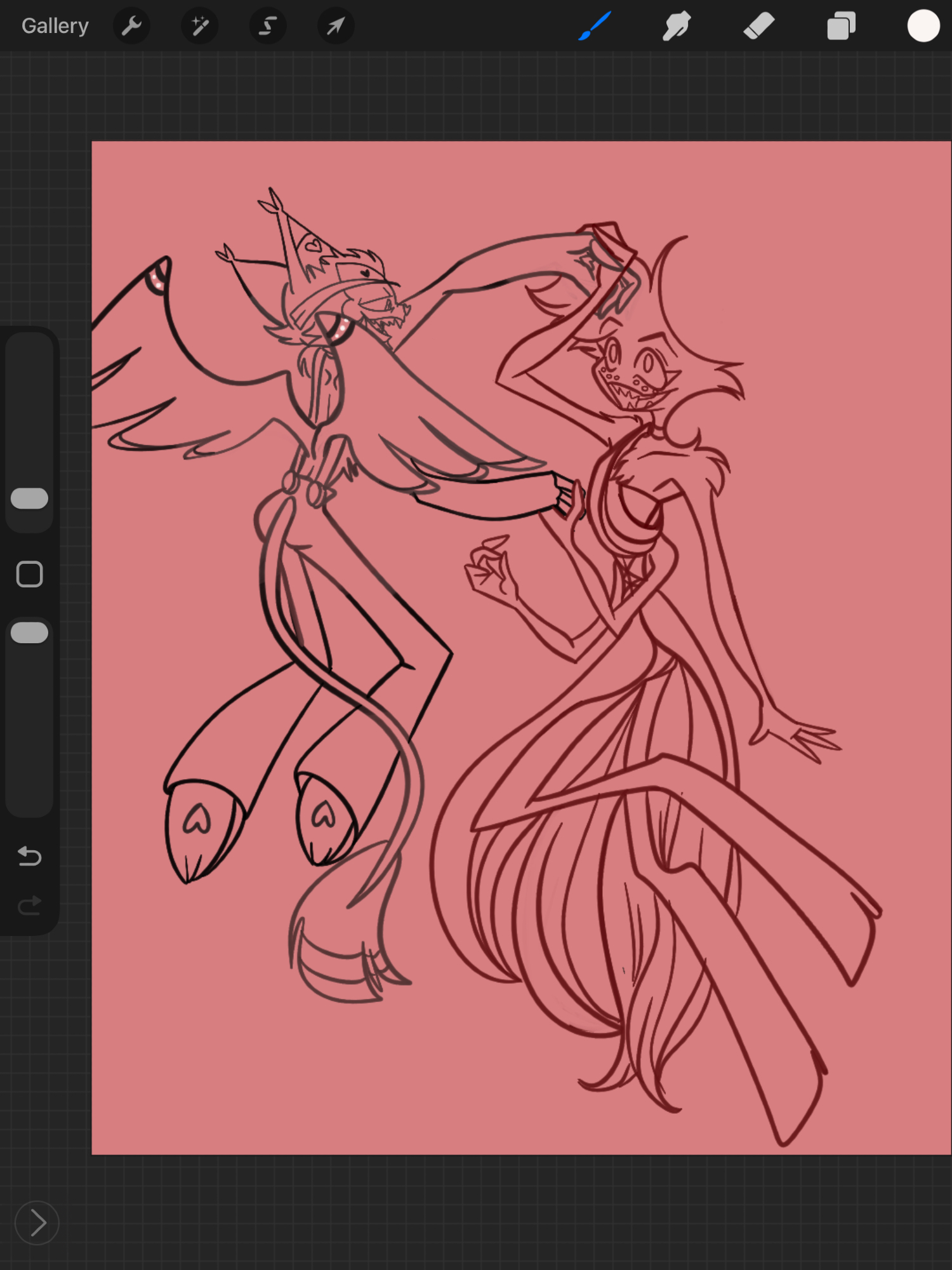Open the Layers panel

[841, 27]
